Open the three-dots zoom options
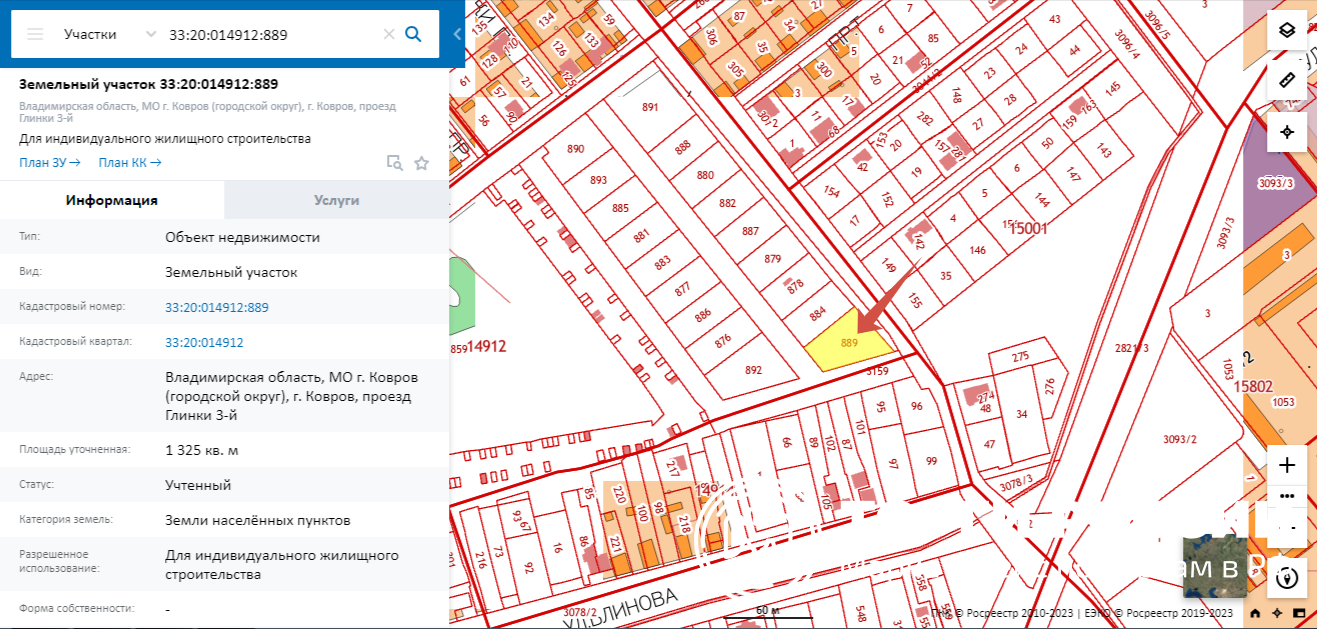This screenshot has height=629, width=1317. pyautogui.click(x=1287, y=496)
